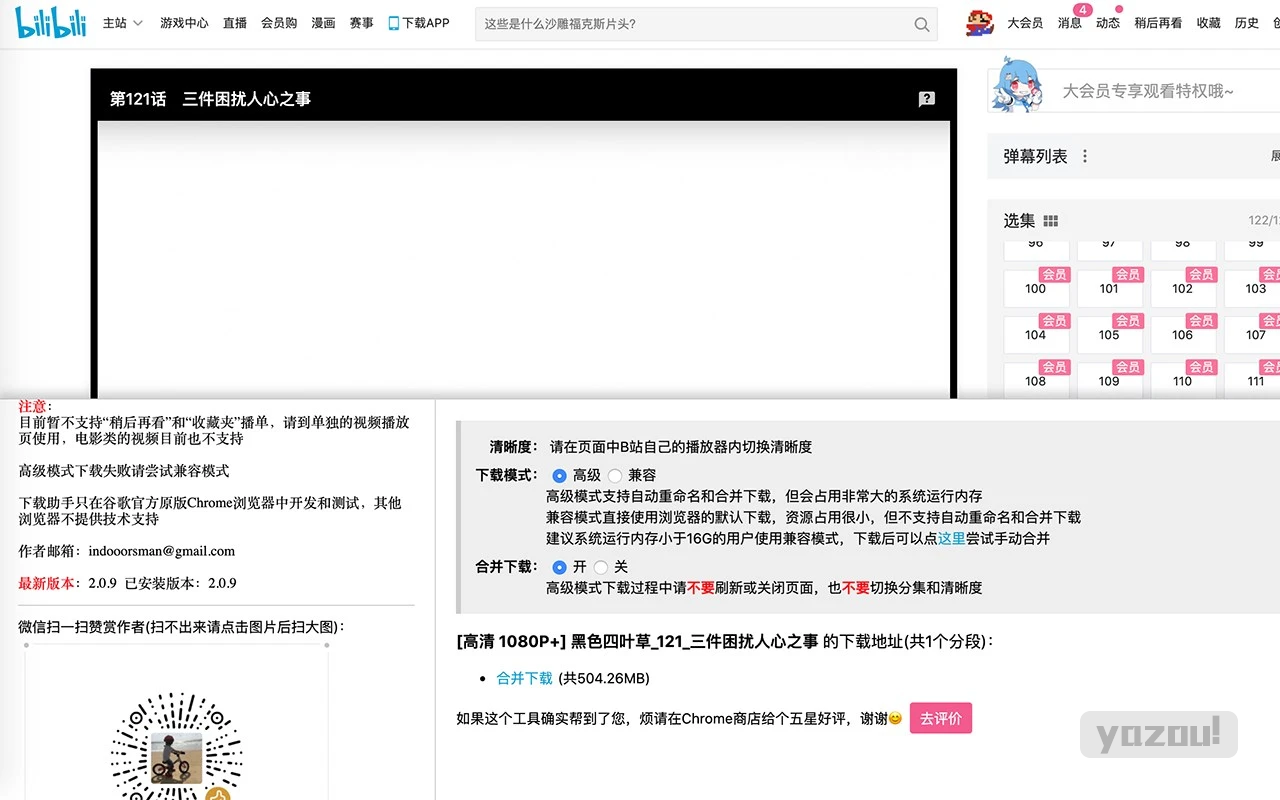Click the 这里 manual merge link
The image size is (1280, 800).
(951, 538)
